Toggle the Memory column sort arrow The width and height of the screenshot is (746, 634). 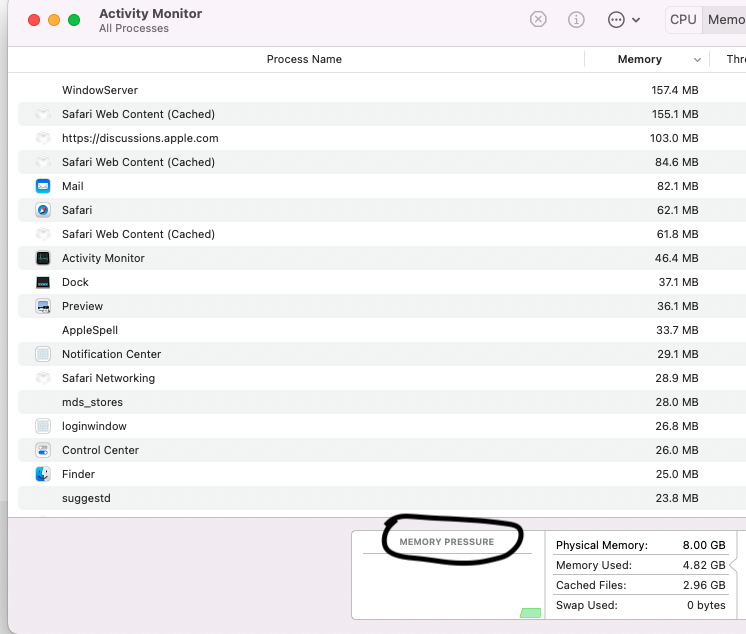tap(697, 59)
